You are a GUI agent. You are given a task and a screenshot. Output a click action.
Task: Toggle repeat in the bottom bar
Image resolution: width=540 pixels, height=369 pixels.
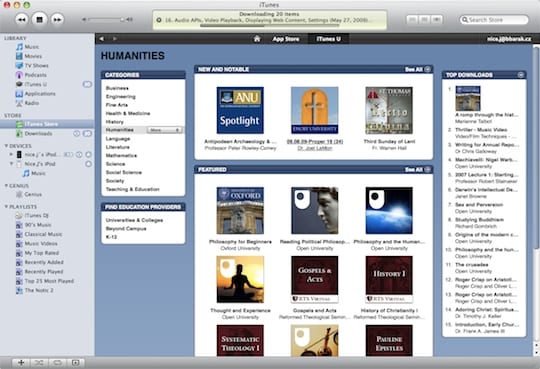57,362
